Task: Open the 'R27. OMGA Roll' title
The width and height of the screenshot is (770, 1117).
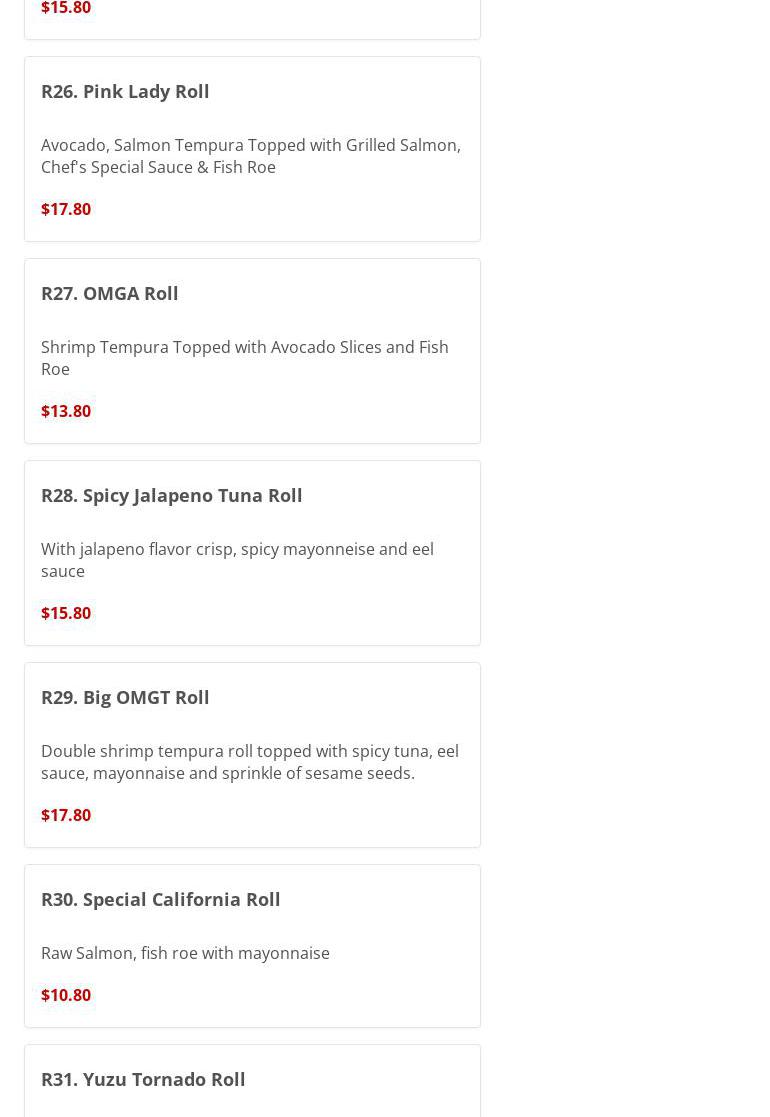Action: (110, 293)
